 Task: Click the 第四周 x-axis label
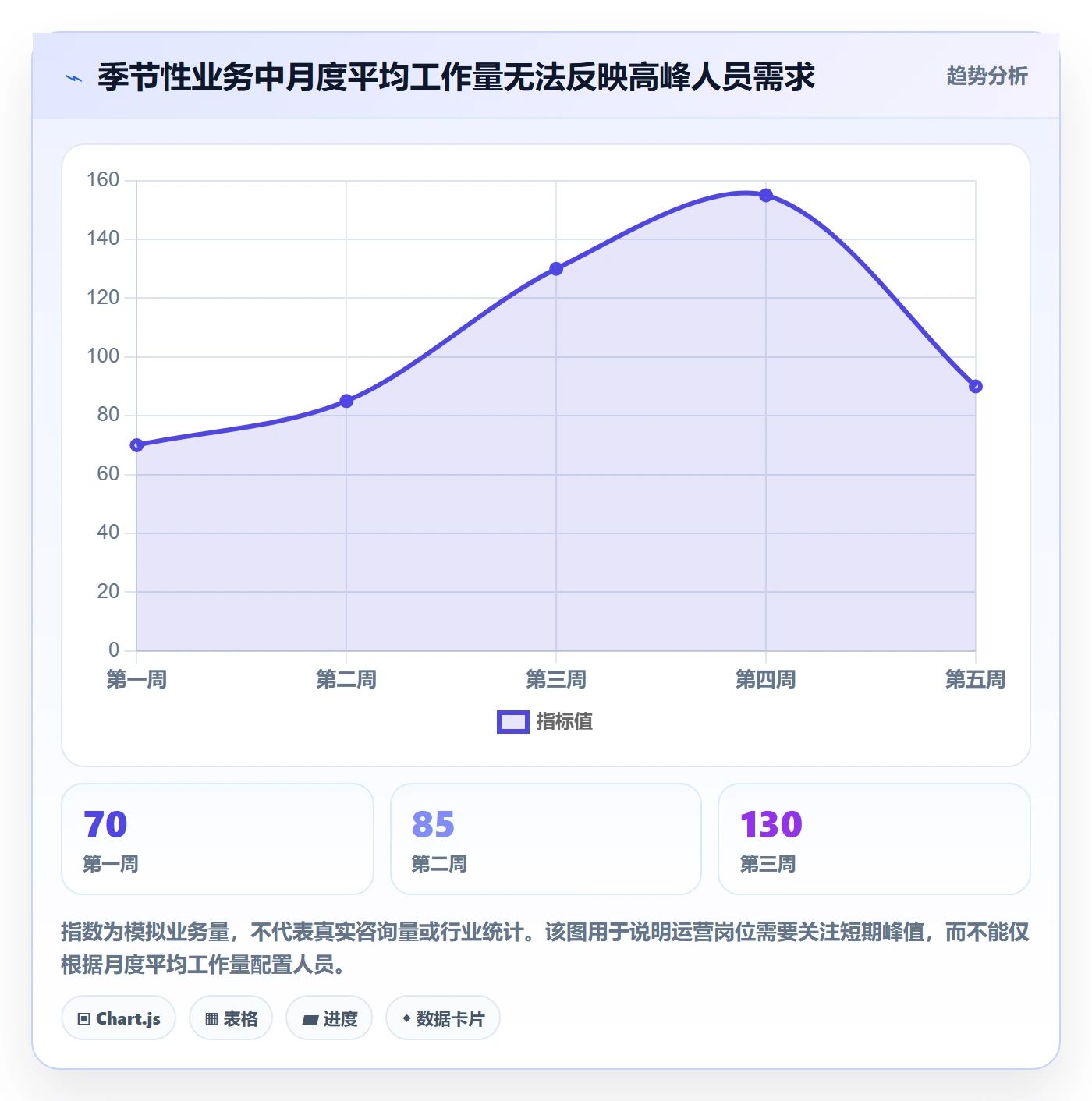click(766, 680)
